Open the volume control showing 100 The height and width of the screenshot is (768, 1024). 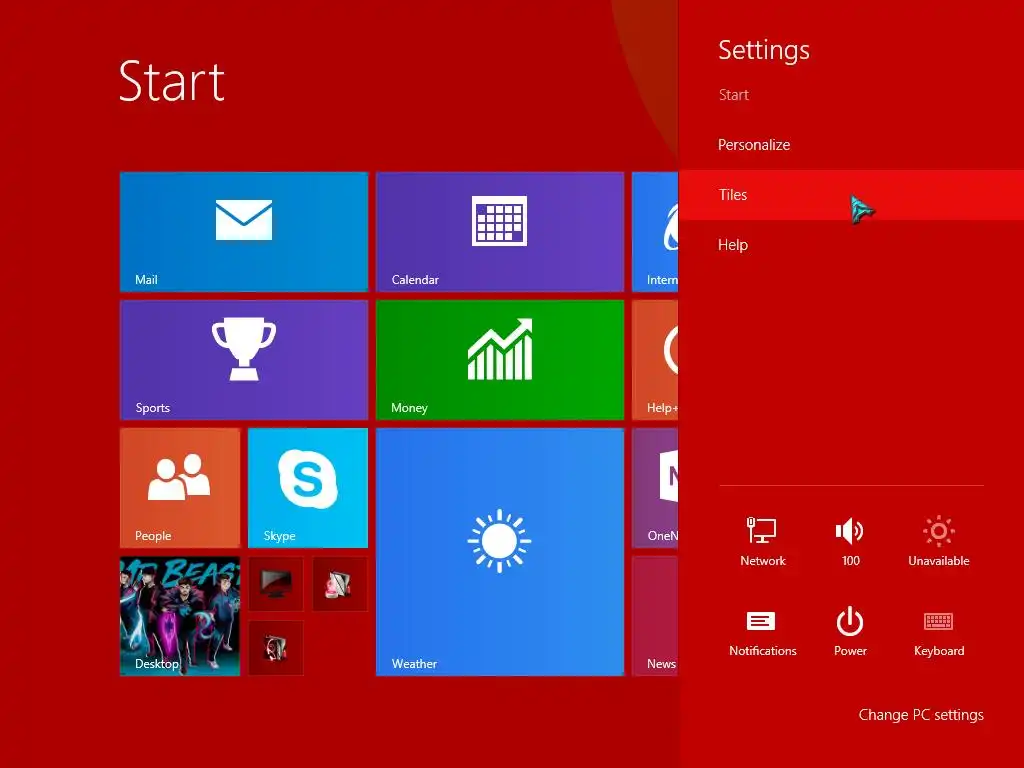[x=850, y=541]
